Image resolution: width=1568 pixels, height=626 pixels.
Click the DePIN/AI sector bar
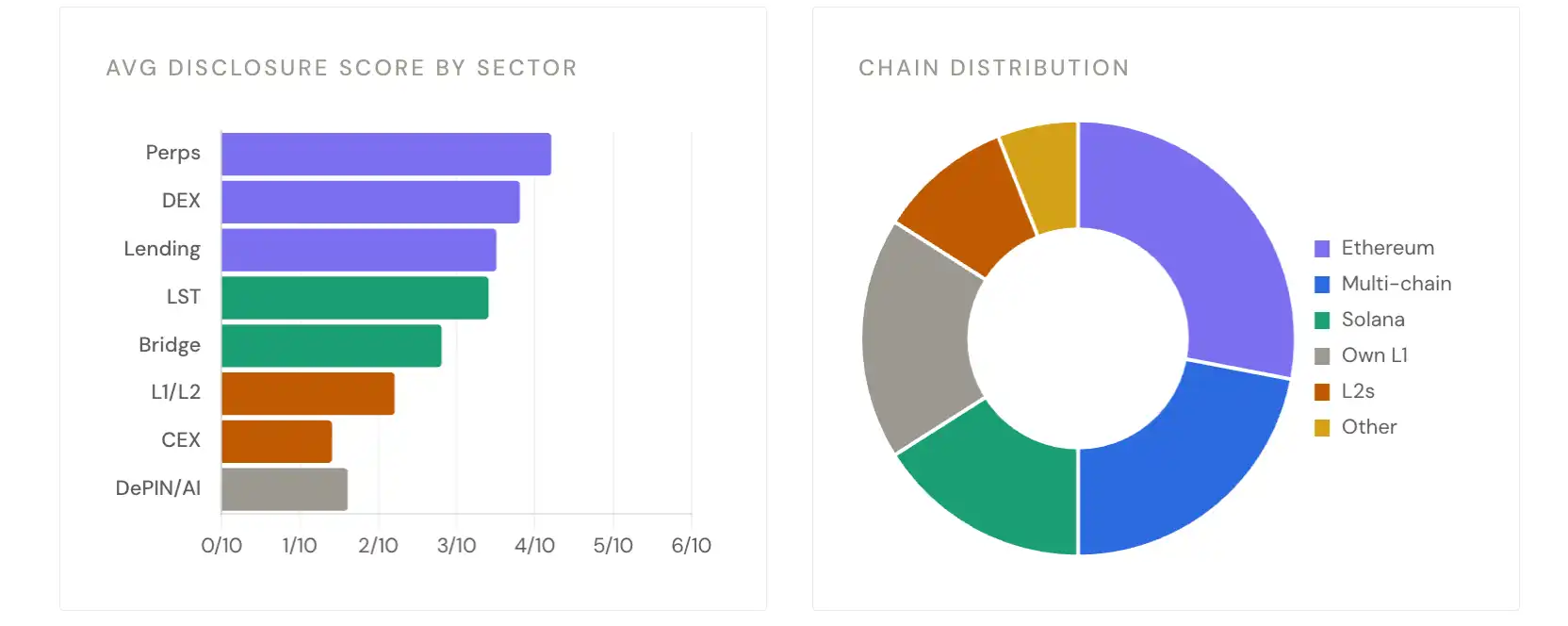point(285,490)
